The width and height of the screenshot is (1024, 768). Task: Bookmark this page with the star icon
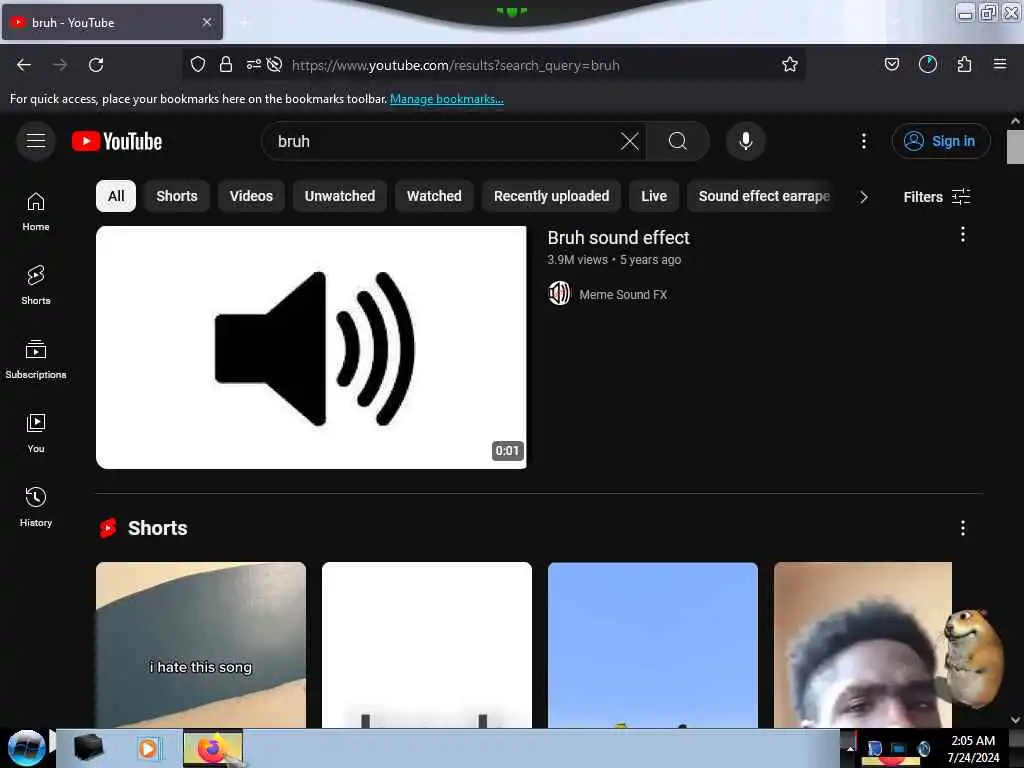pyautogui.click(x=790, y=64)
